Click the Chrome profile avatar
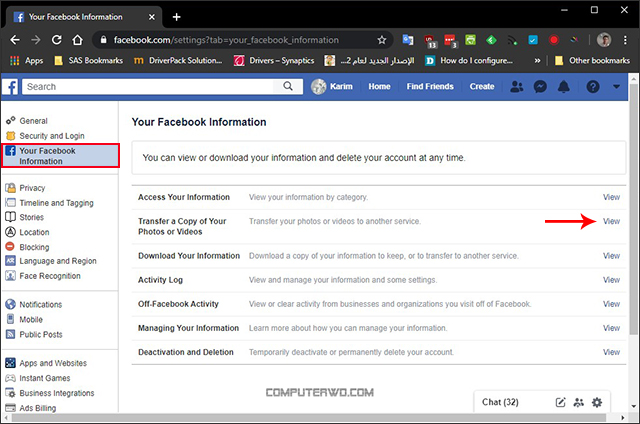 pos(604,40)
